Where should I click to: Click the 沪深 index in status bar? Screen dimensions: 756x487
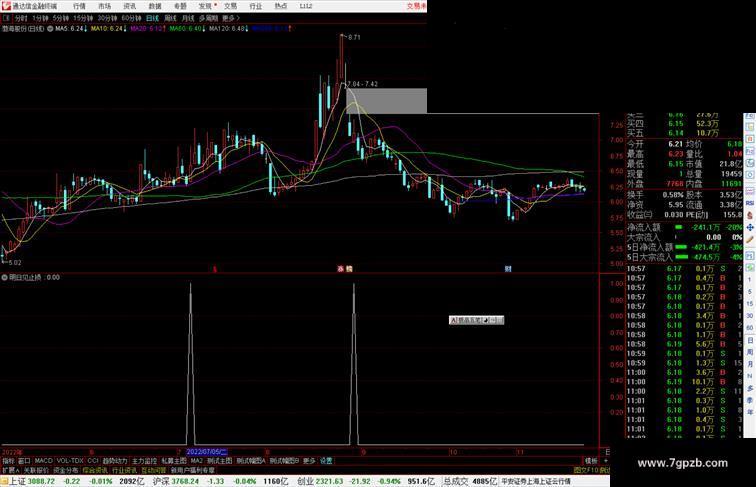(x=161, y=481)
